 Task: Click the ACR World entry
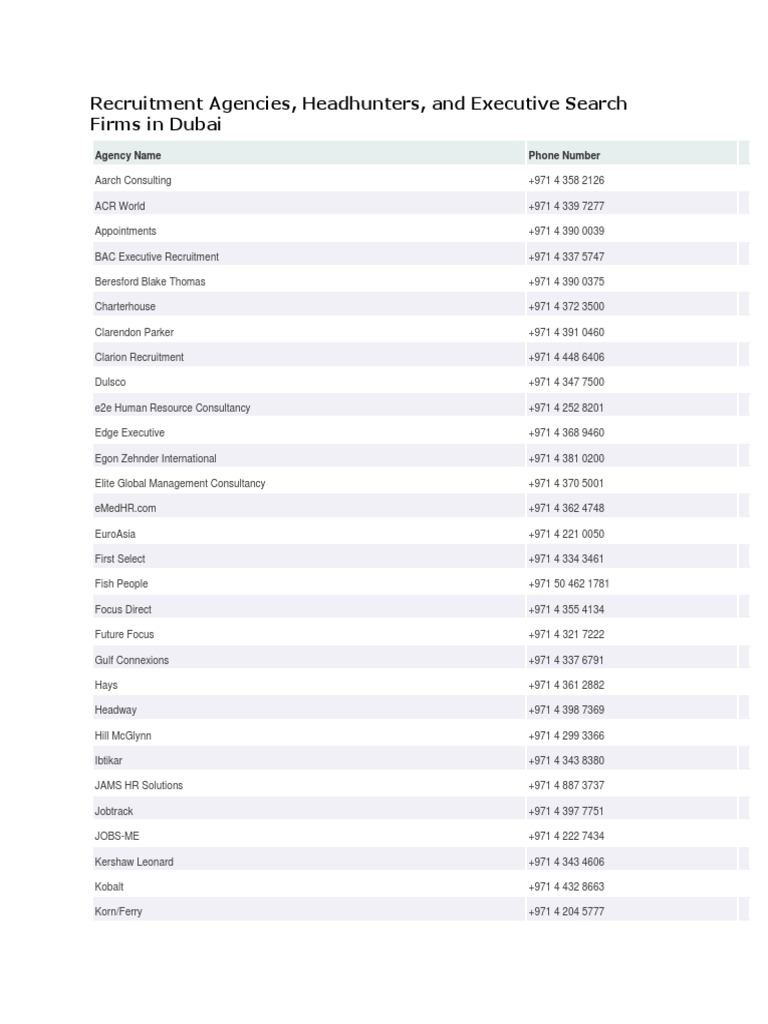coord(120,206)
